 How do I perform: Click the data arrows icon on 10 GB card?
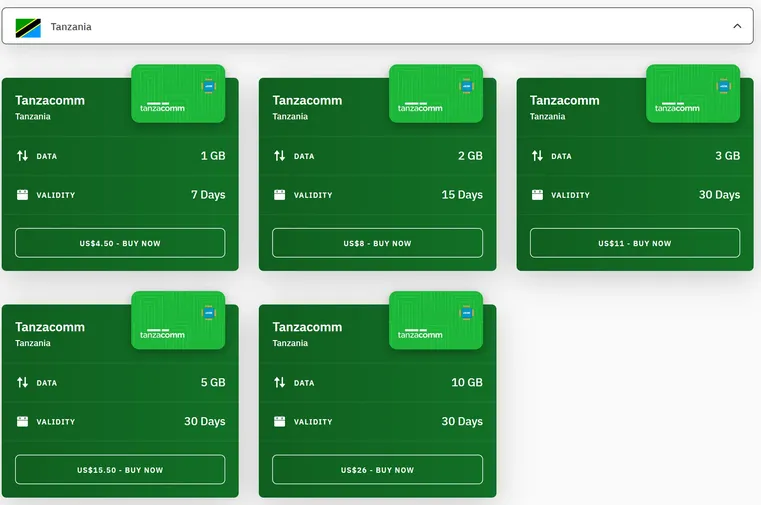tap(280, 382)
